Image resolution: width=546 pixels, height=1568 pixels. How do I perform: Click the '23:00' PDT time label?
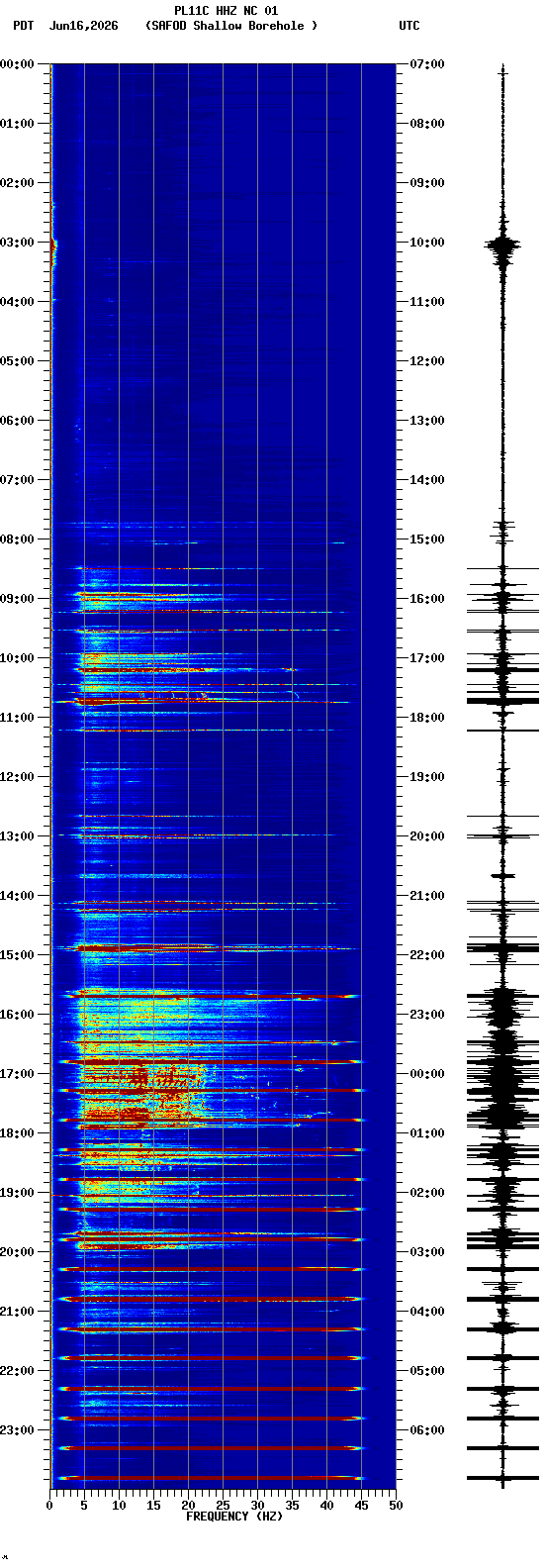pyautogui.click(x=17, y=1430)
